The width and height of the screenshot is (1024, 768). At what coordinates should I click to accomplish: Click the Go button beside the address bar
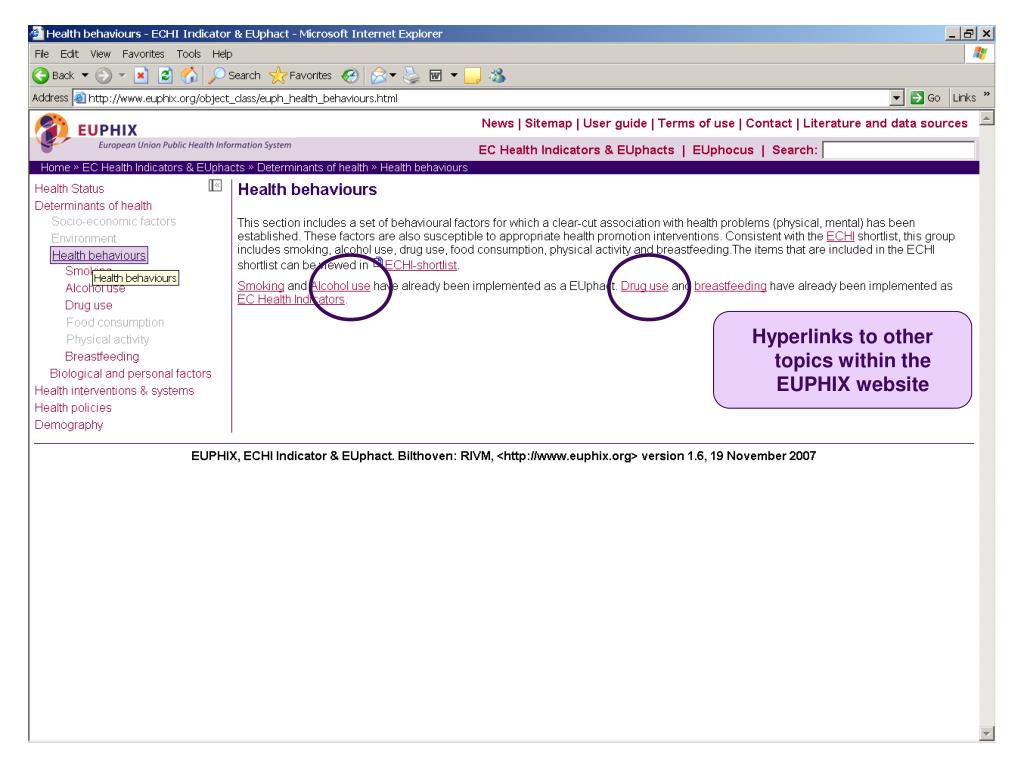click(x=926, y=98)
